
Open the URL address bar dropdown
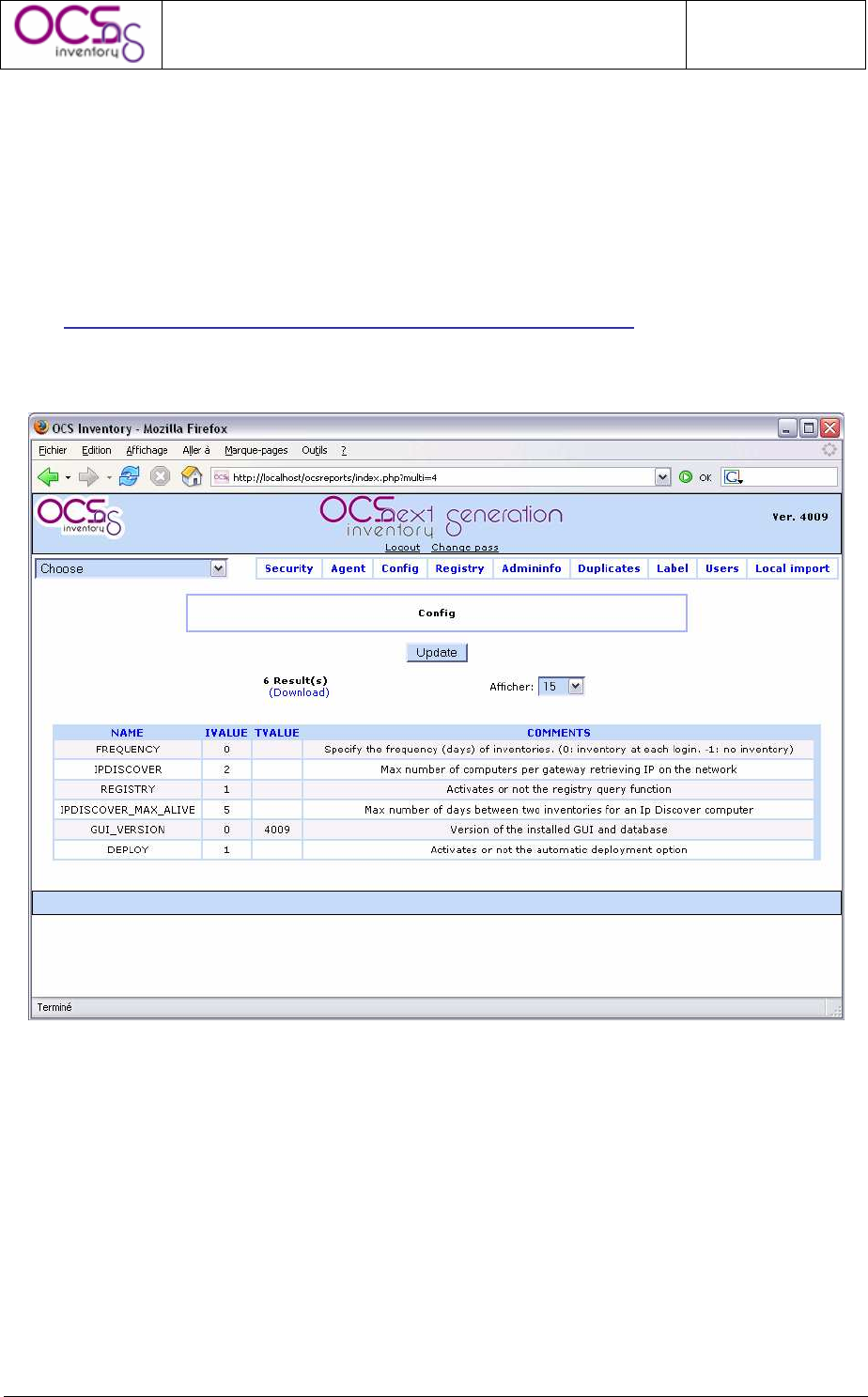click(x=663, y=477)
